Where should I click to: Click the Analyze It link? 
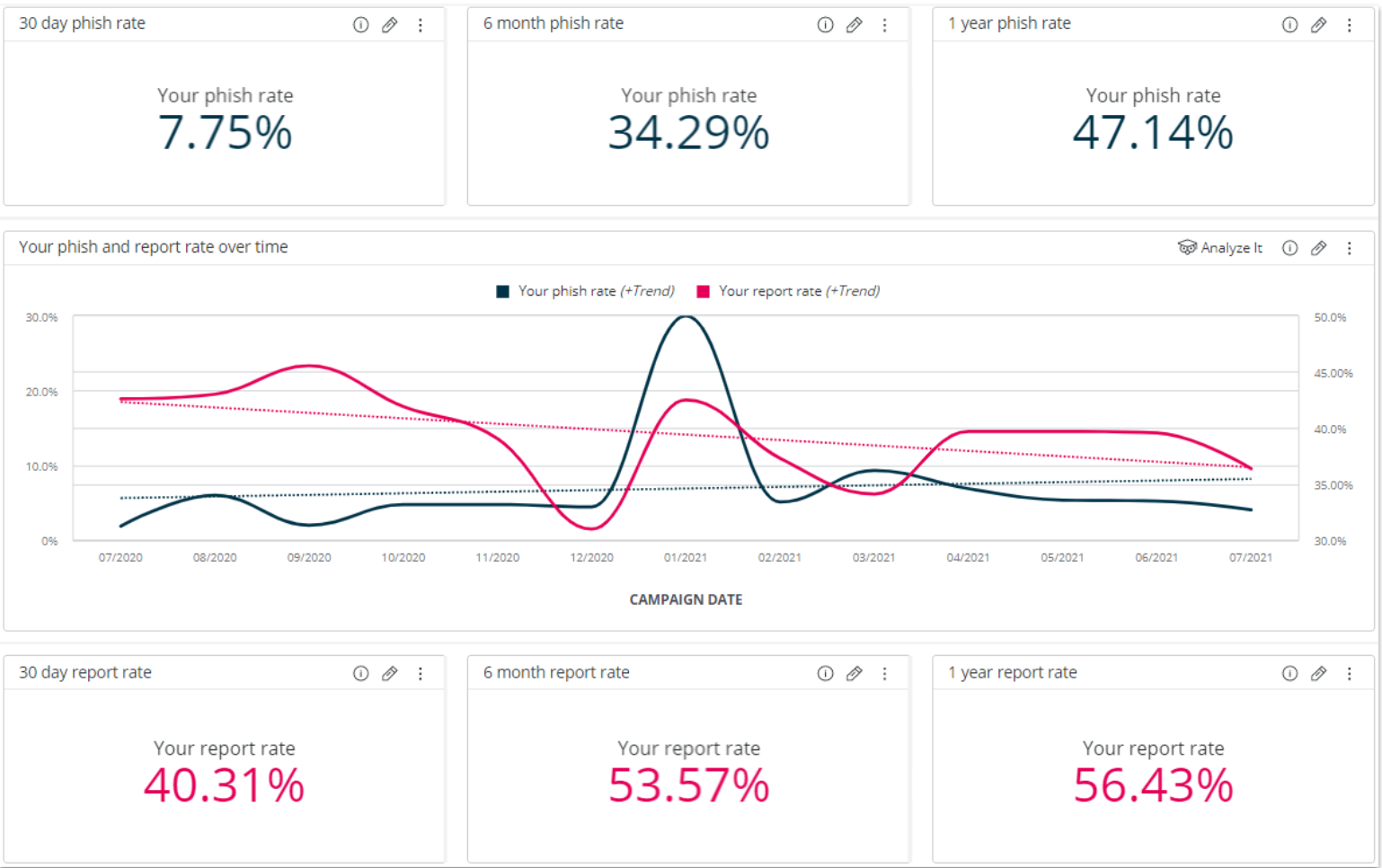[1232, 248]
